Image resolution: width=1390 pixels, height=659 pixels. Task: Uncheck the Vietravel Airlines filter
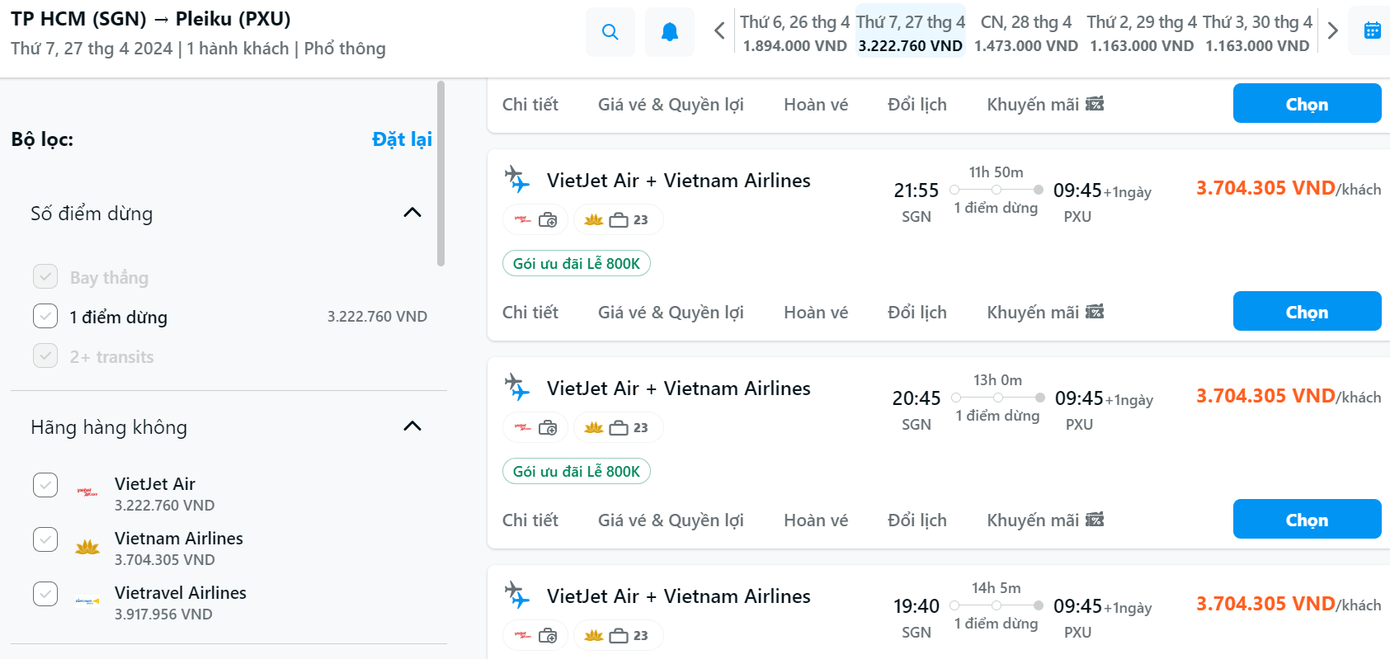[45, 593]
